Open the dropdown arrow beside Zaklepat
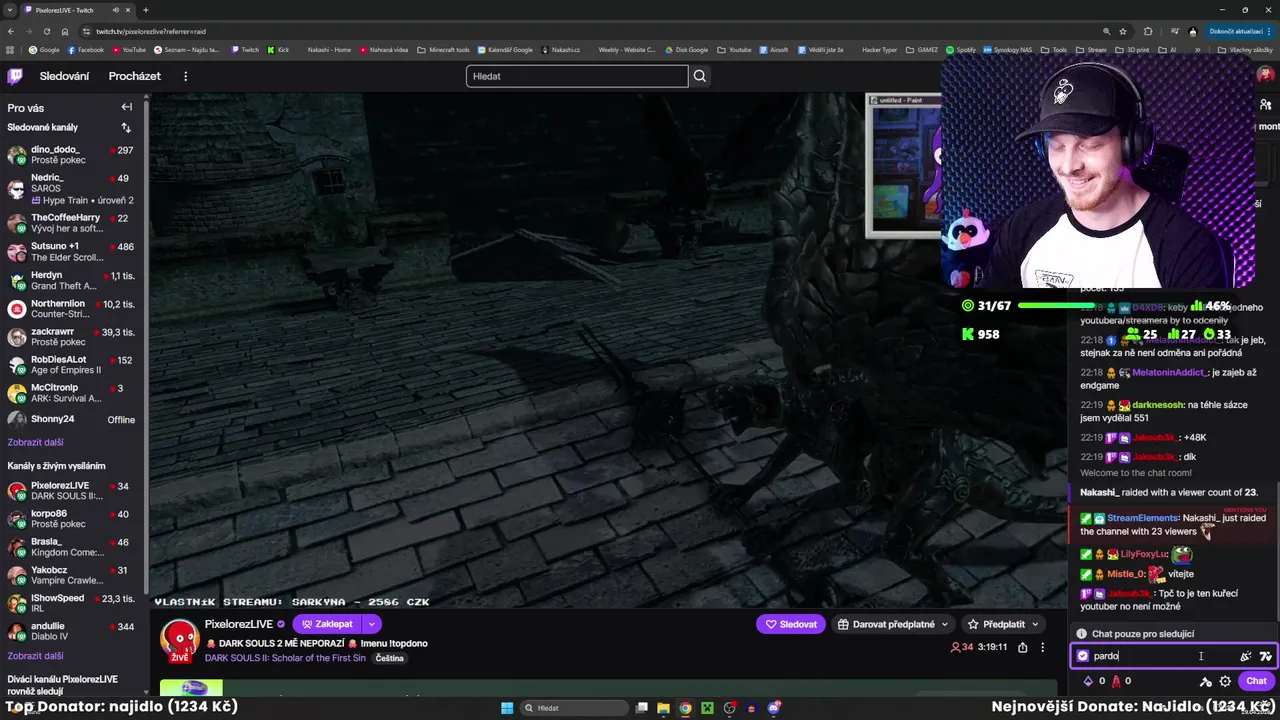 (371, 624)
